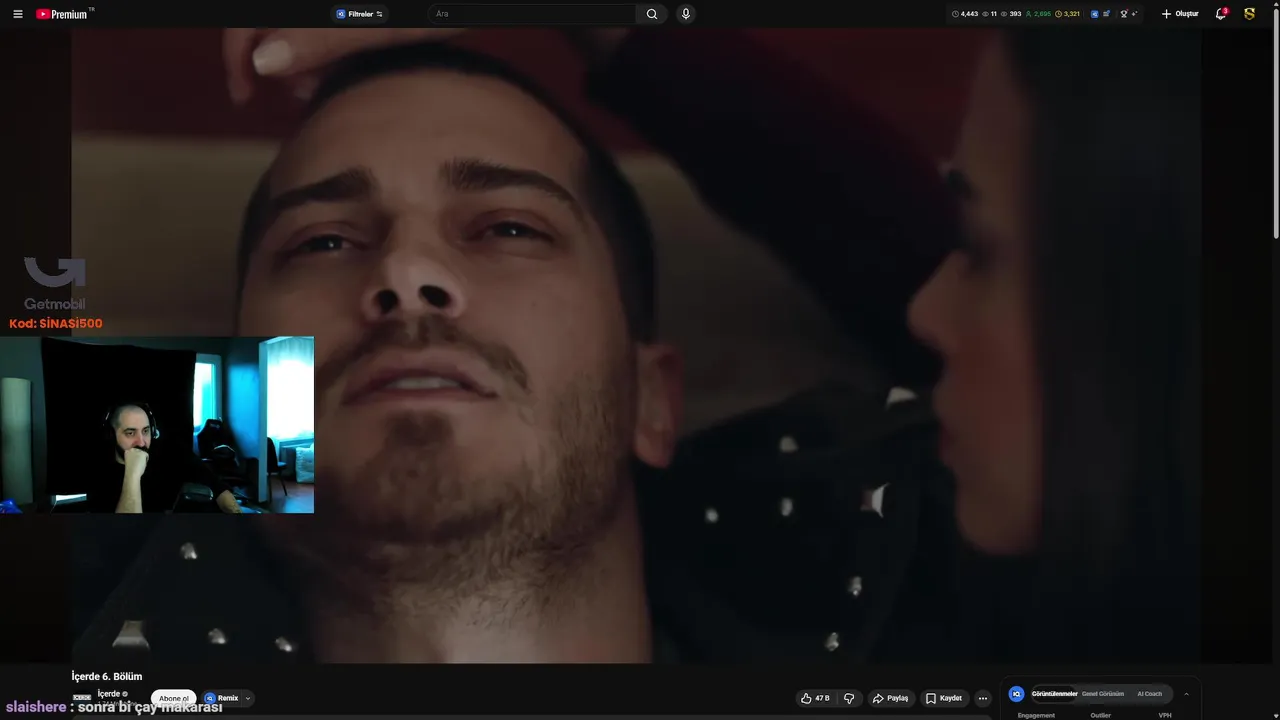
Task: Select the Görüntülenmeler tab
Action: pyautogui.click(x=1055, y=694)
